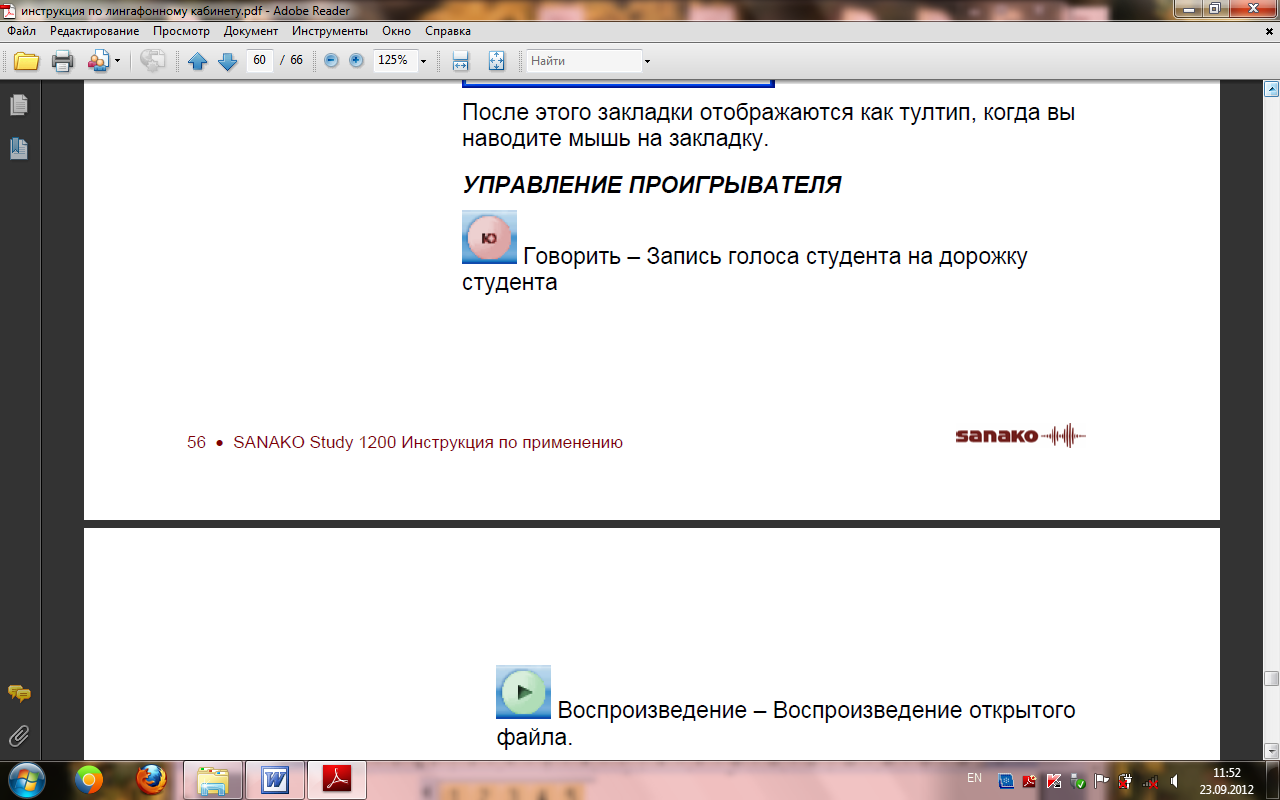The width and height of the screenshot is (1280, 800).
Task: Click the Найти search field
Action: [584, 61]
